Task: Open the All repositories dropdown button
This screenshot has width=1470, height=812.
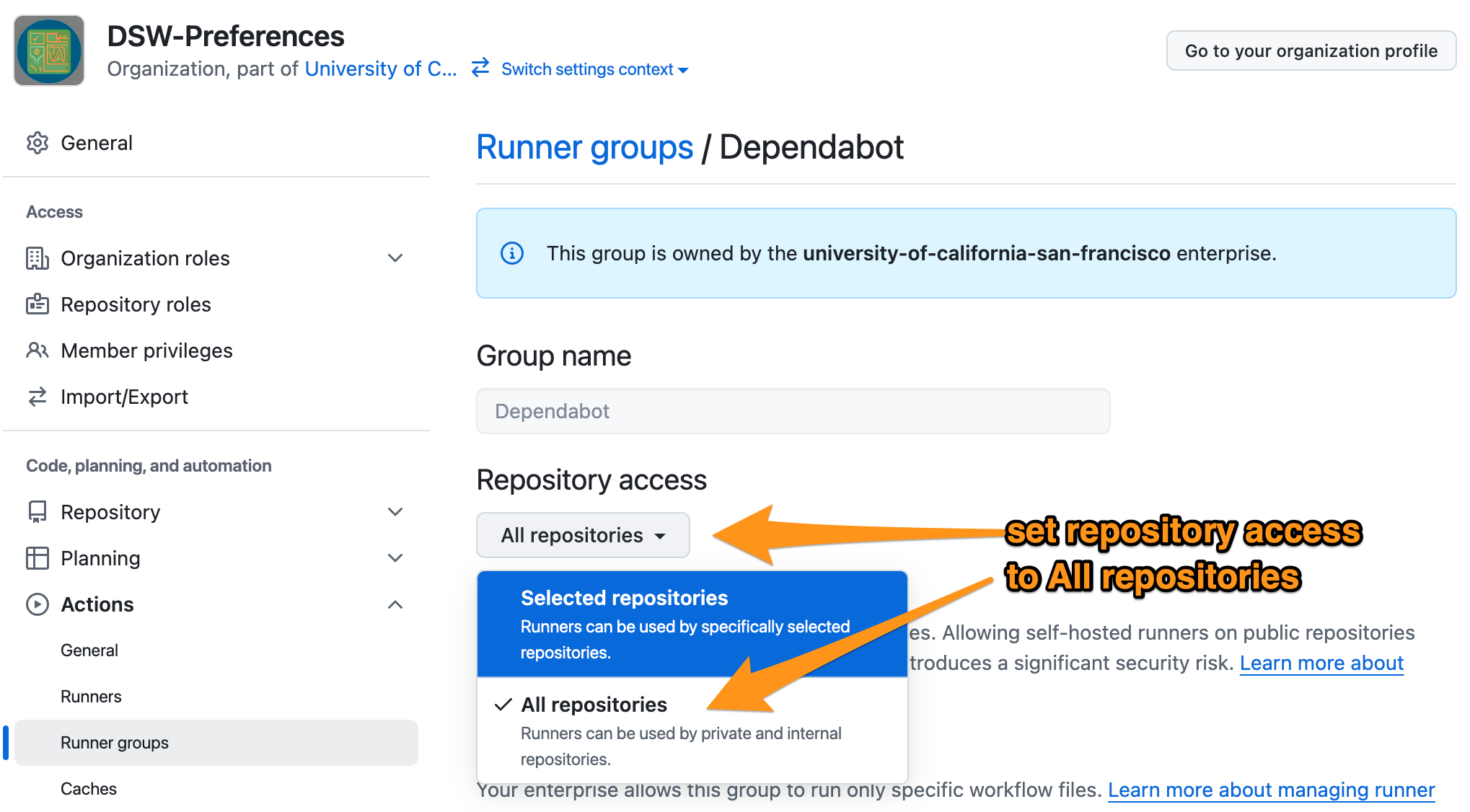Action: 583,535
